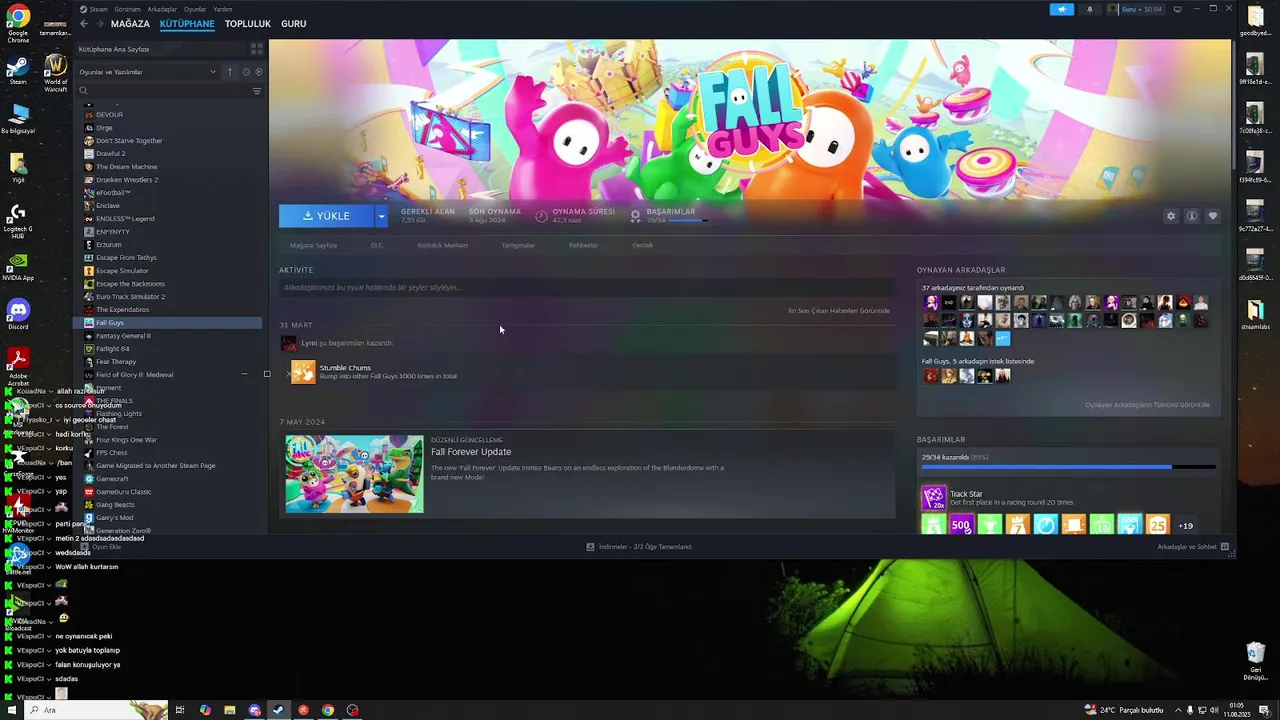Open Stumble Chums achievement icon
The height and width of the screenshot is (720, 1280).
coord(303,372)
